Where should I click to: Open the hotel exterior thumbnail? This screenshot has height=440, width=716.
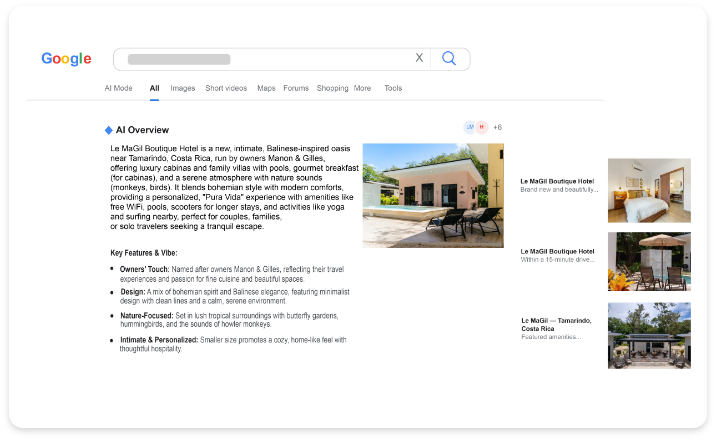649,335
